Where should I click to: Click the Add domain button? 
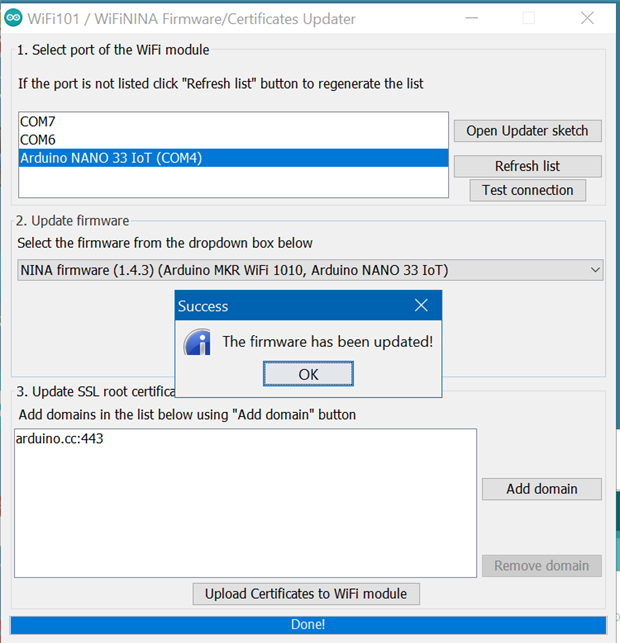pyautogui.click(x=542, y=489)
